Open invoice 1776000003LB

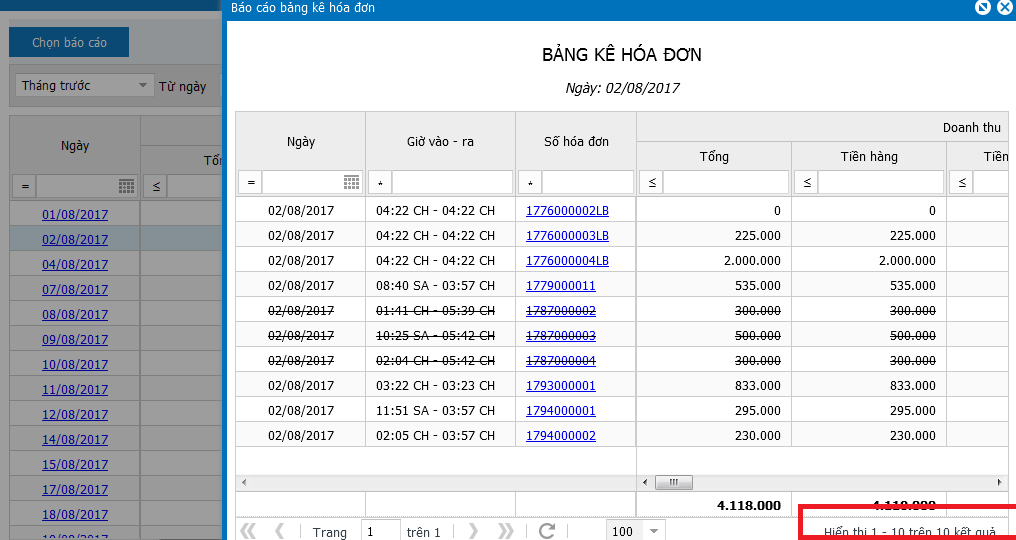click(567, 235)
